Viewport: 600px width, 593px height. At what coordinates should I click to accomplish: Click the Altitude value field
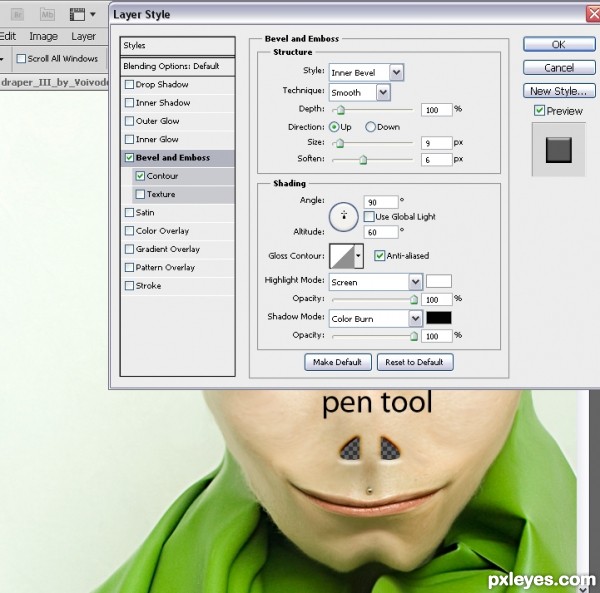pos(381,232)
